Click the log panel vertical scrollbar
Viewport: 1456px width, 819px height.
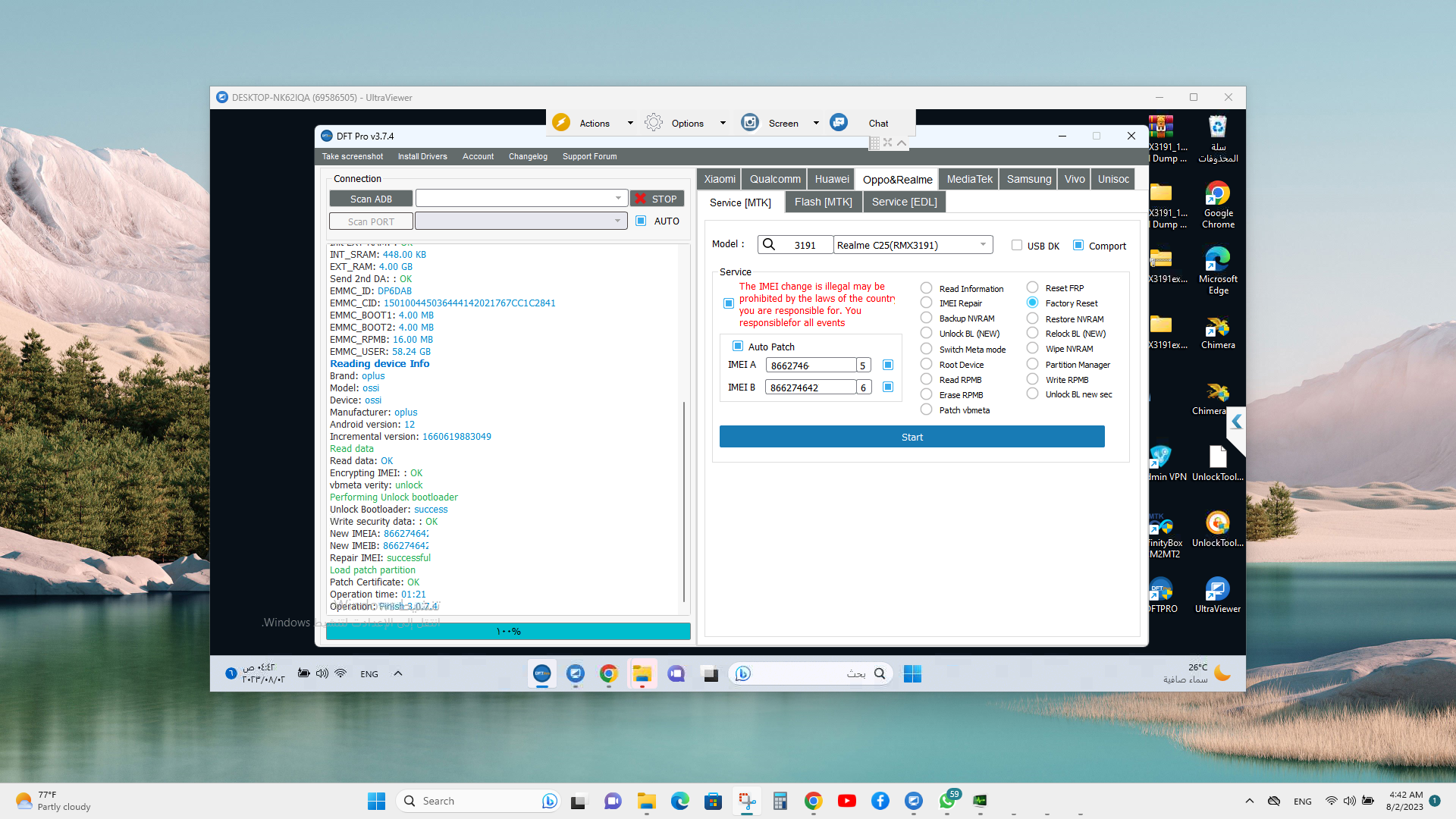tap(684, 500)
